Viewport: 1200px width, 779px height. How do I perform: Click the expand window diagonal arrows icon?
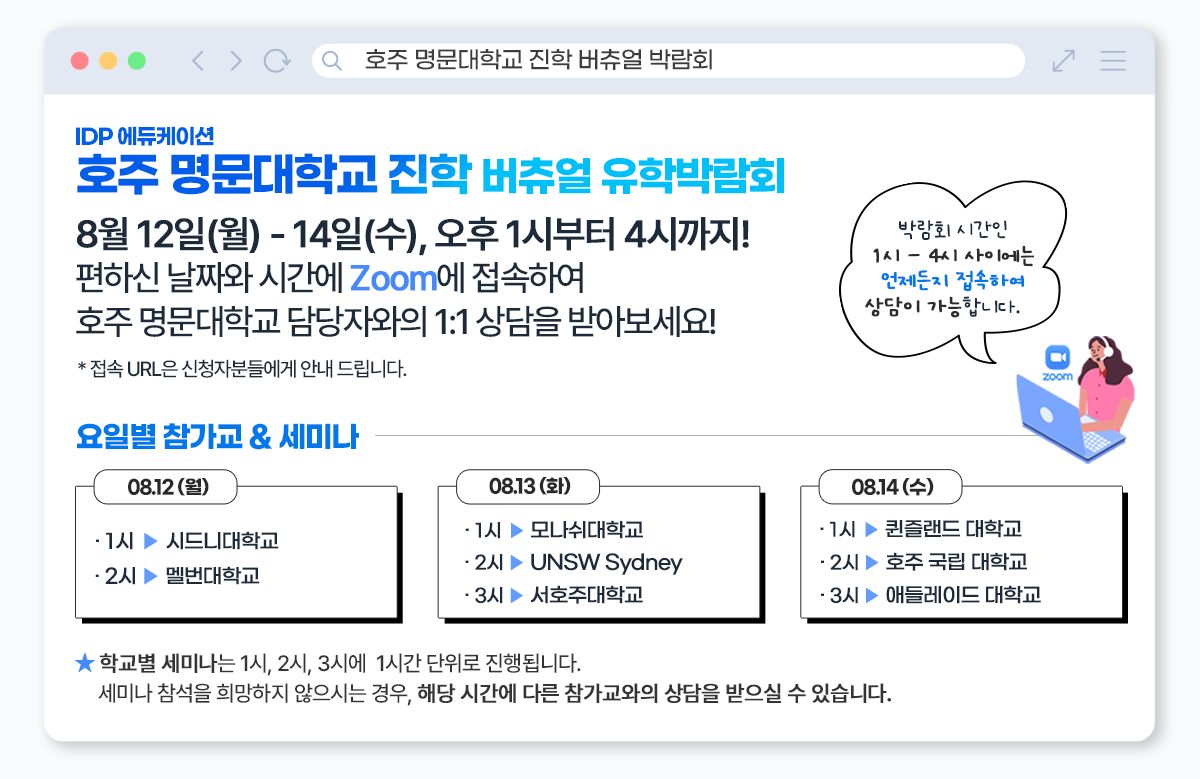pyautogui.click(x=1063, y=61)
